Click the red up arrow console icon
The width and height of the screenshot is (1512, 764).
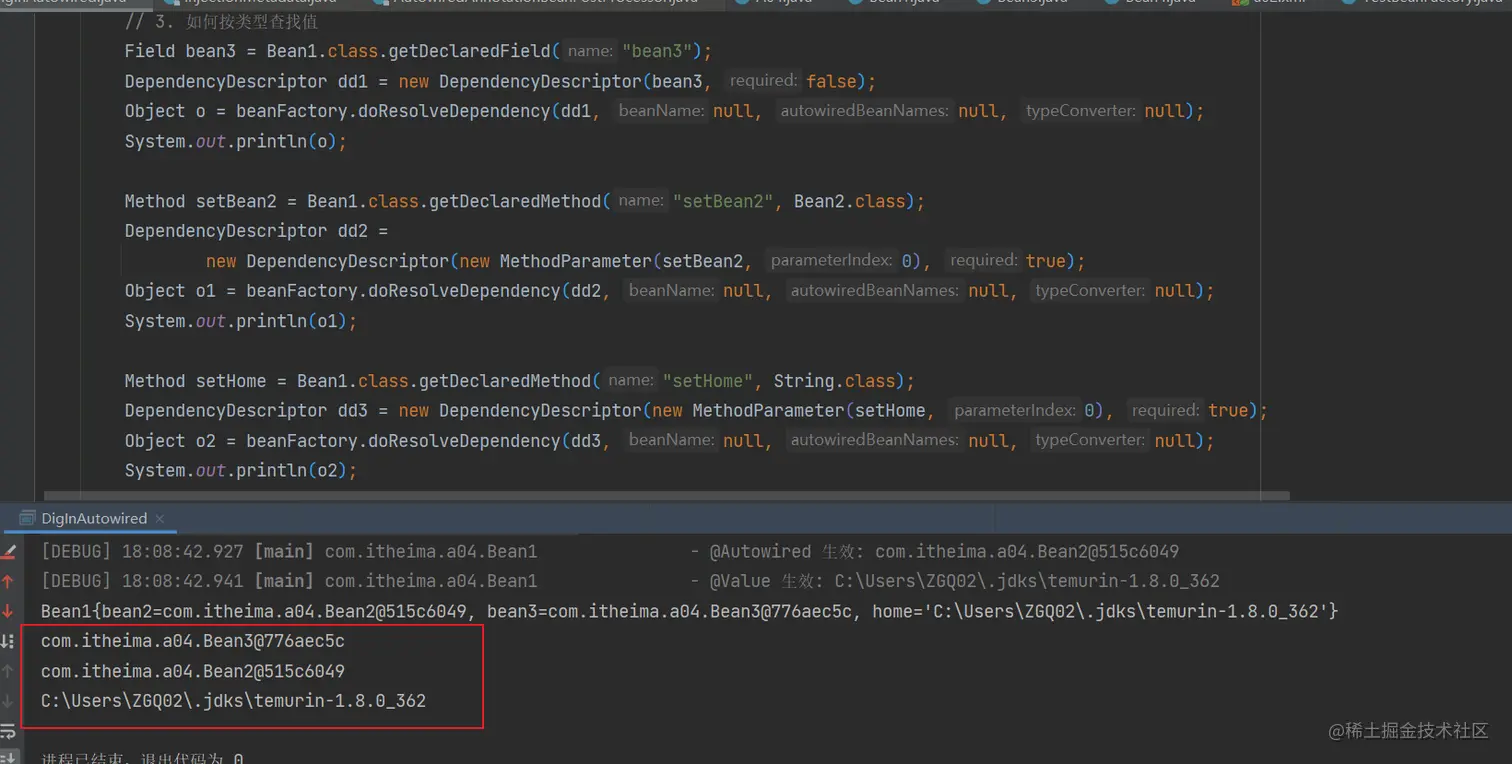[x=9, y=581]
